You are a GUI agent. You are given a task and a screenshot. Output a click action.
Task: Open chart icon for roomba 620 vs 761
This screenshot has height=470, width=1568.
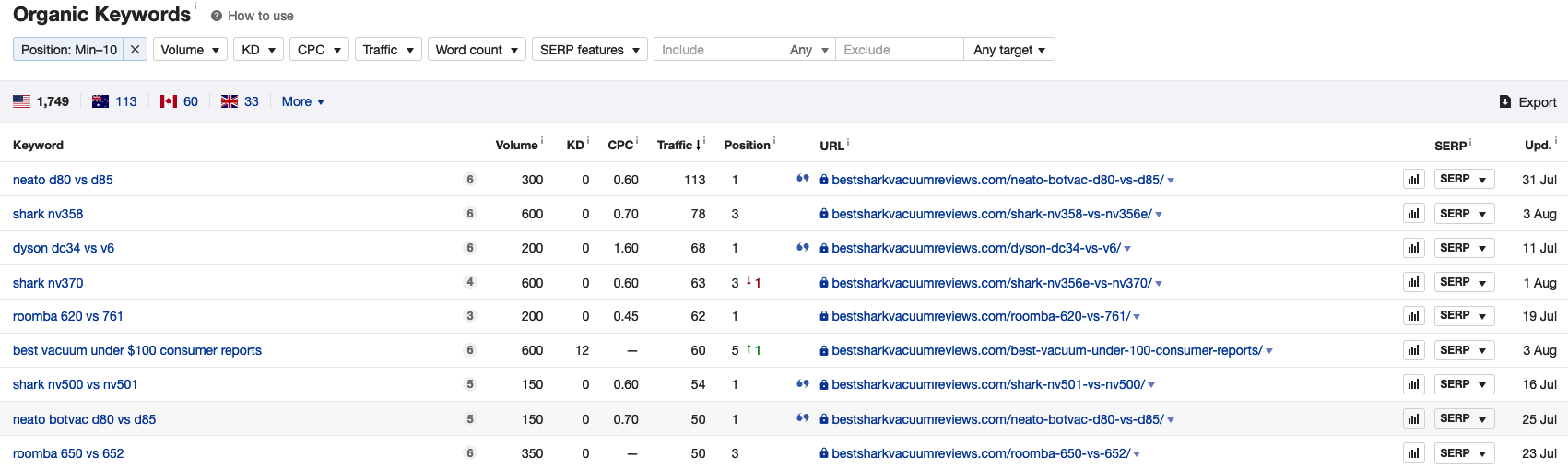tap(1413, 316)
